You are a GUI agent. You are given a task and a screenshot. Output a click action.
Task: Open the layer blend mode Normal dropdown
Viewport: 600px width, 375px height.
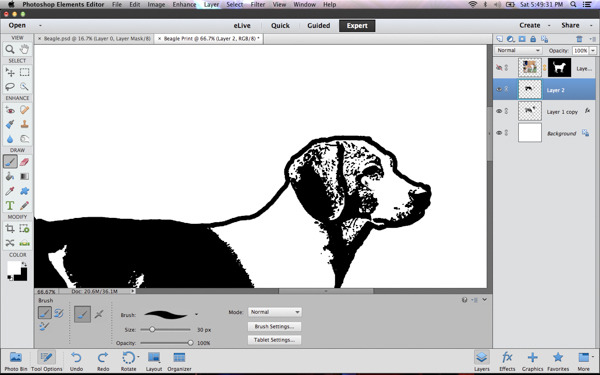point(518,51)
